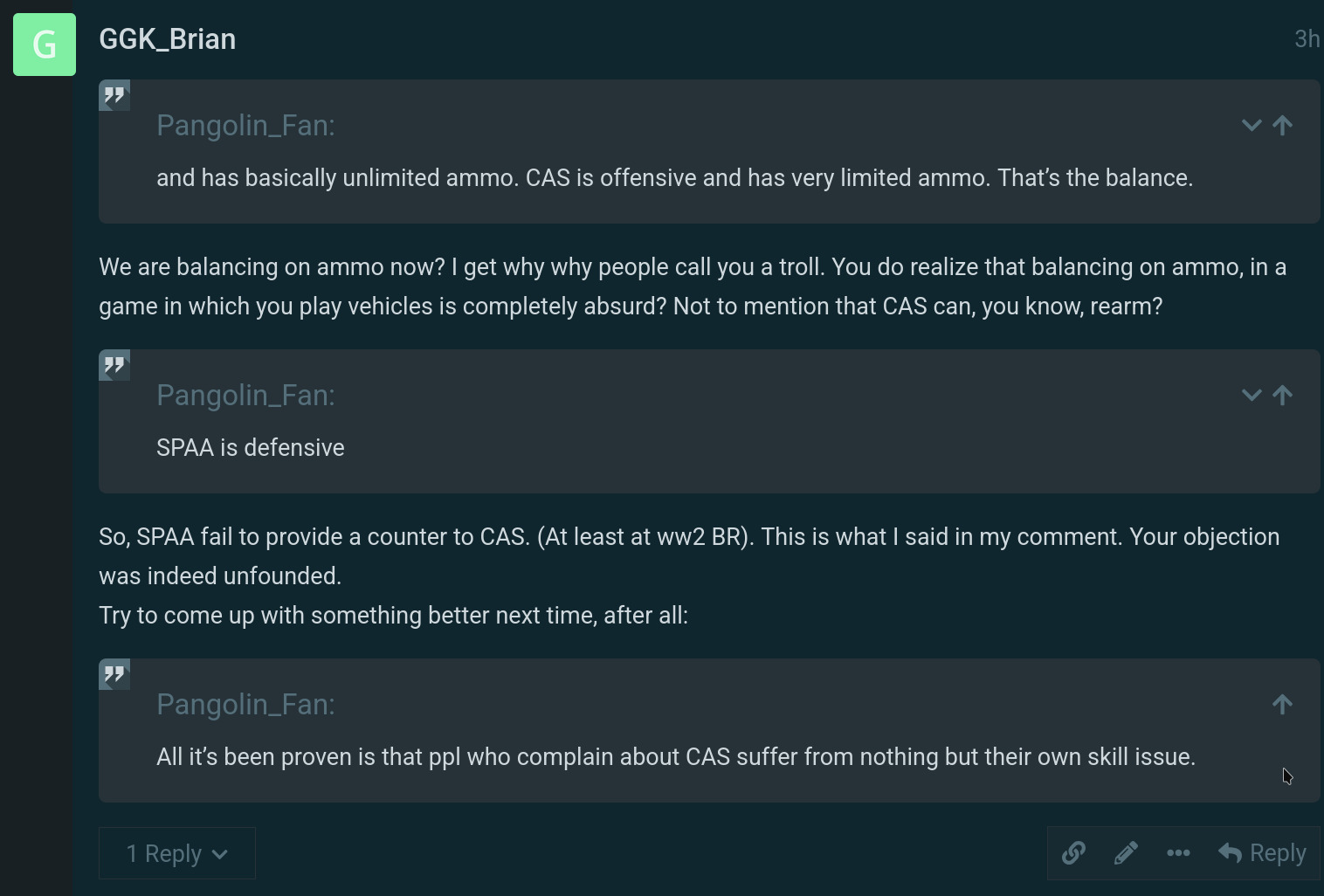Jump to original post from first quote arrow
Screen dimensions: 1324x896
click(1282, 126)
